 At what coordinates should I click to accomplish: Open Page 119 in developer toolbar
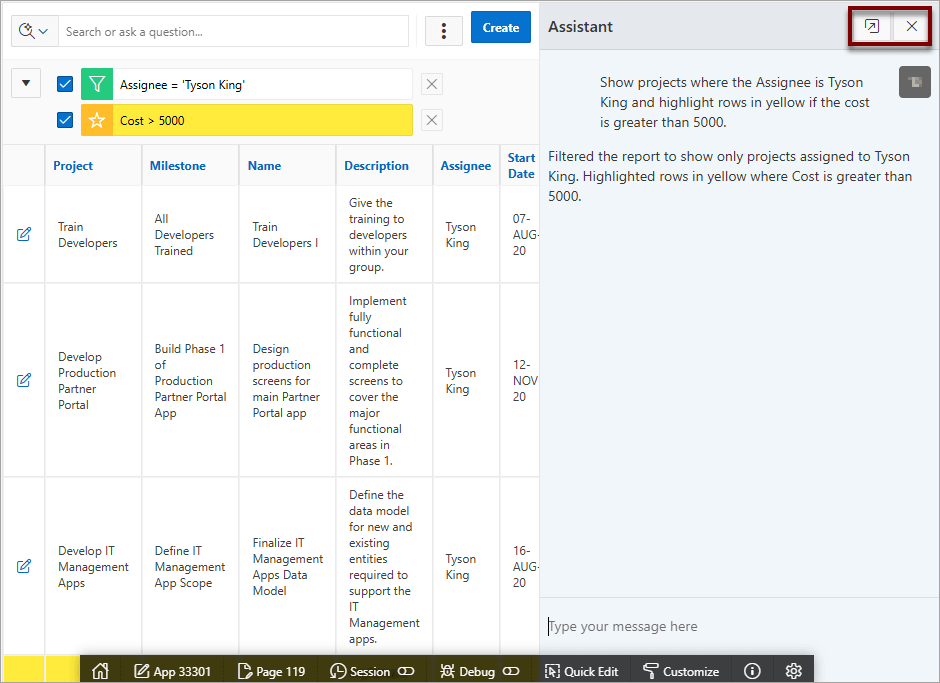(x=272, y=671)
